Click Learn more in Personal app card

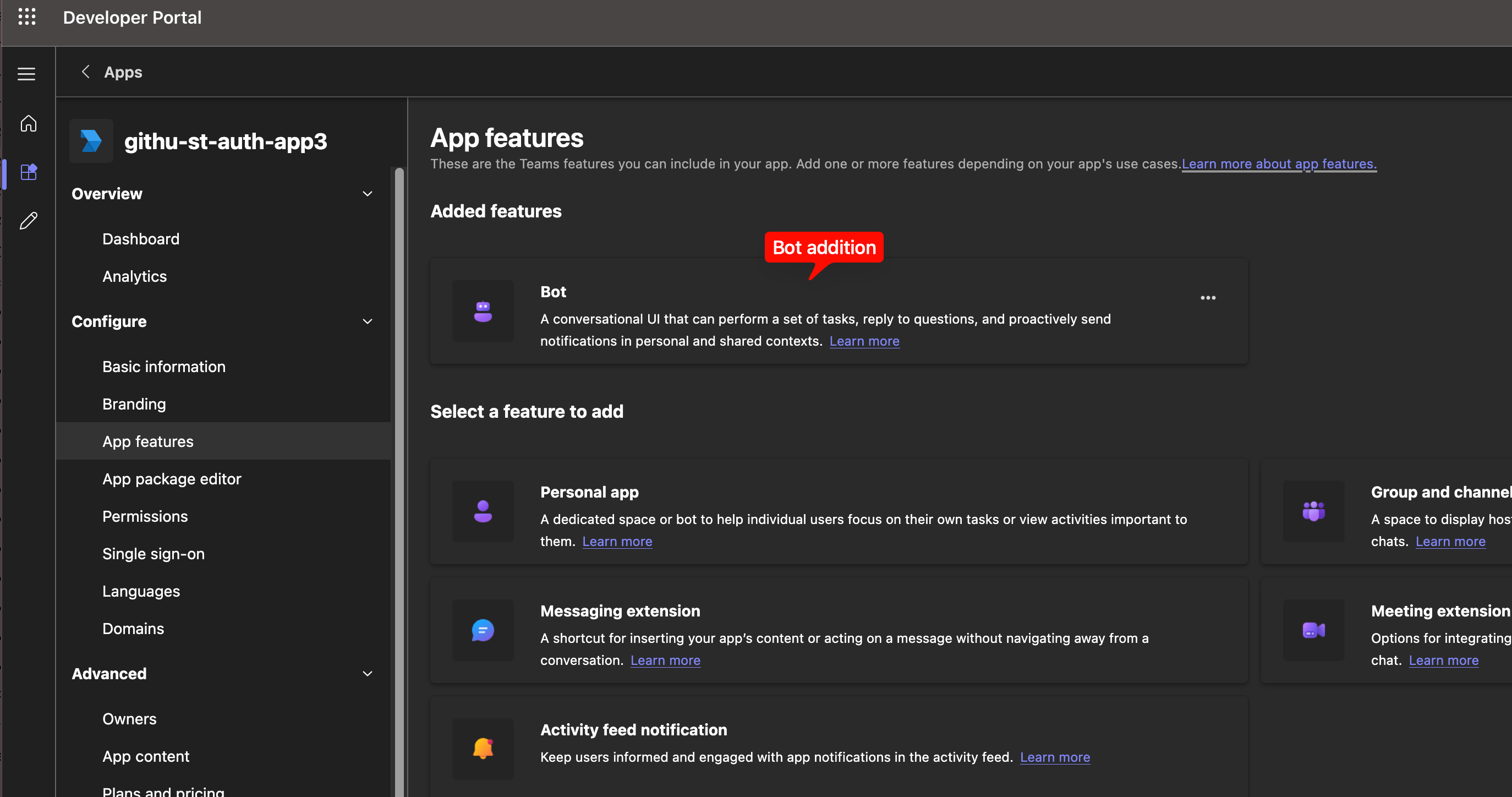coord(617,542)
